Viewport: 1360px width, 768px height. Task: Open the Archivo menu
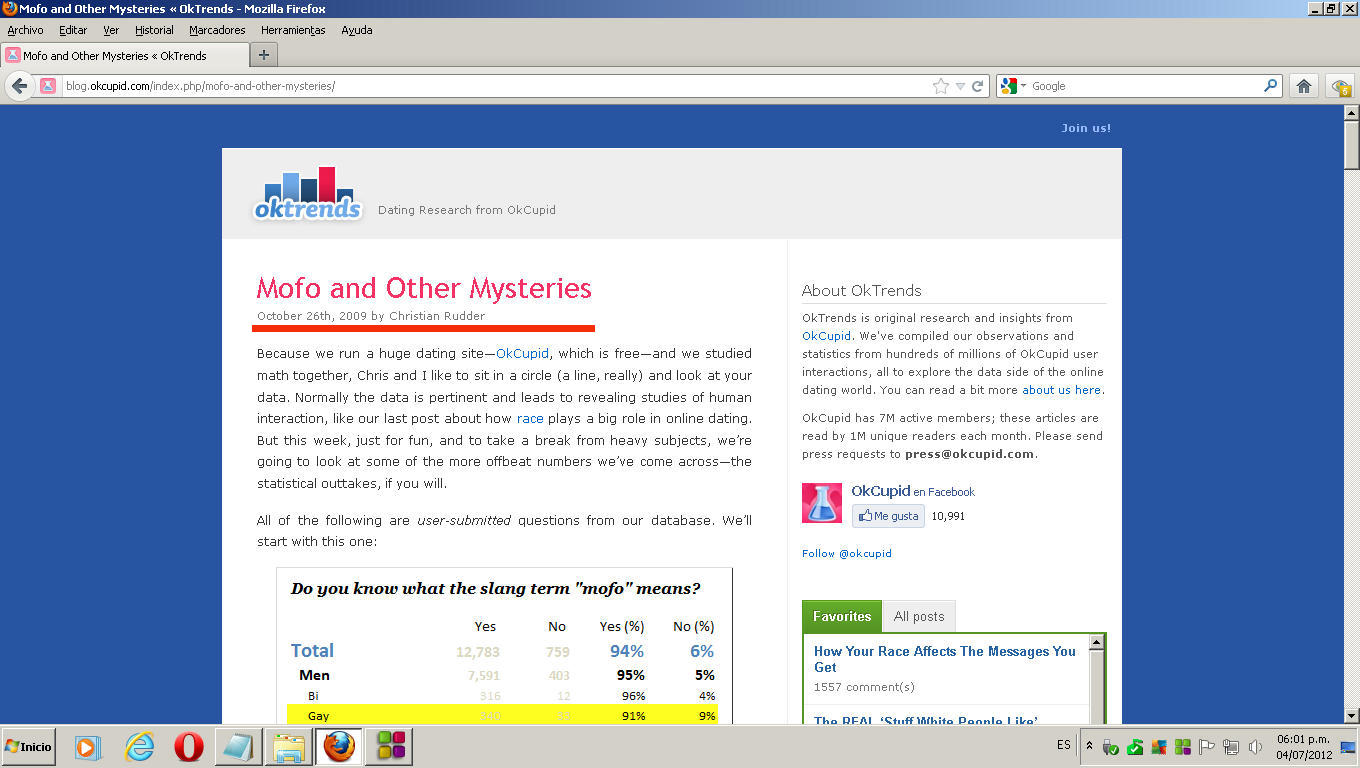[25, 30]
